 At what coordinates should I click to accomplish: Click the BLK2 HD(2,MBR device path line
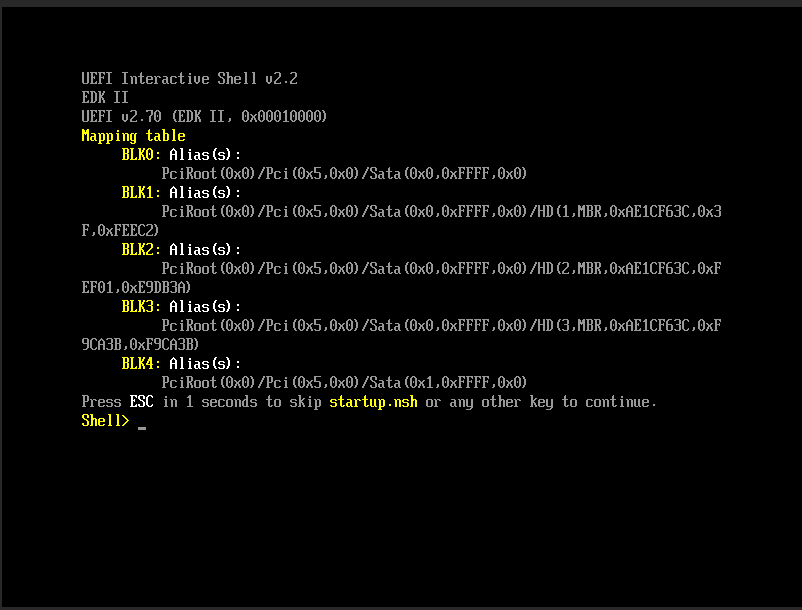click(441, 269)
